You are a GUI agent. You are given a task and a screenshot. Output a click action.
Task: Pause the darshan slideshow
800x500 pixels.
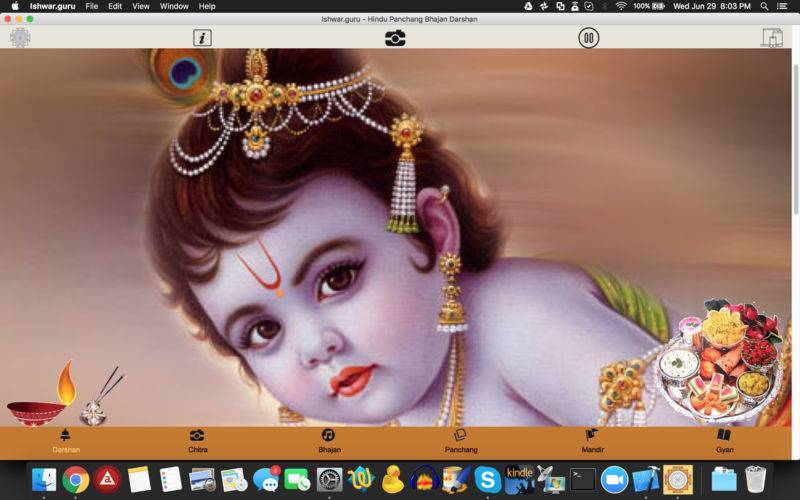click(588, 38)
